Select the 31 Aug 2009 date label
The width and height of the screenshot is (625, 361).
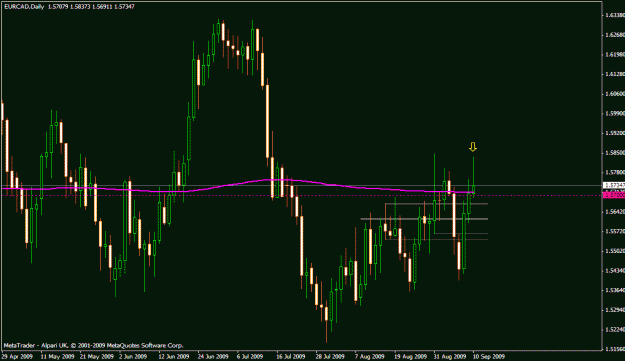click(450, 356)
